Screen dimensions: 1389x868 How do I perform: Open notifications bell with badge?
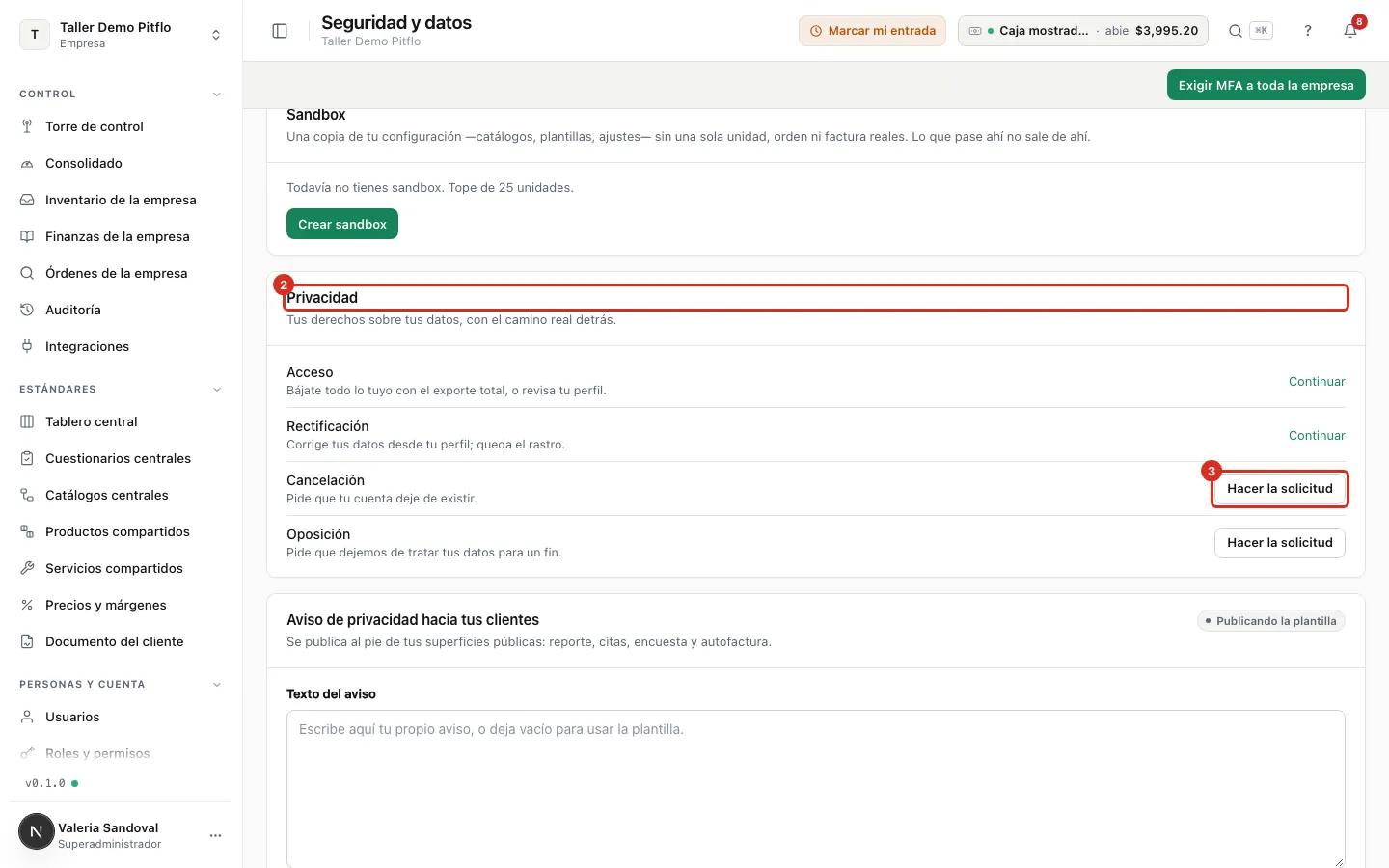(1350, 31)
